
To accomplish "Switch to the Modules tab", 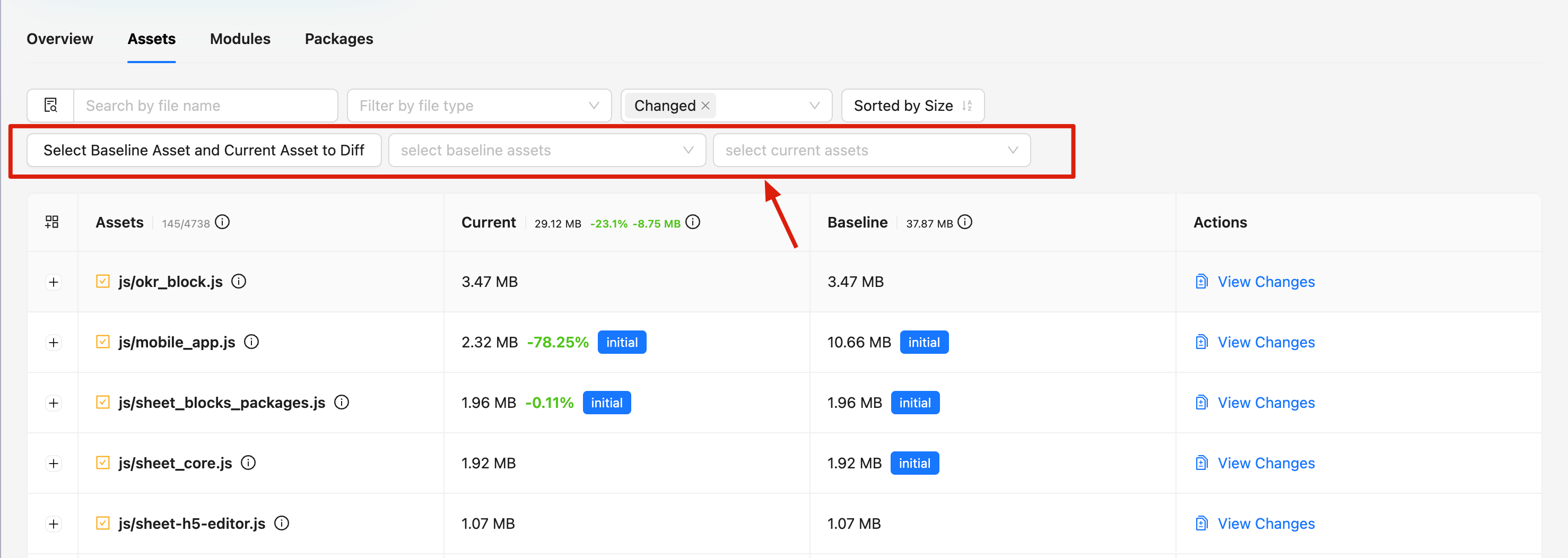I will (x=240, y=39).
